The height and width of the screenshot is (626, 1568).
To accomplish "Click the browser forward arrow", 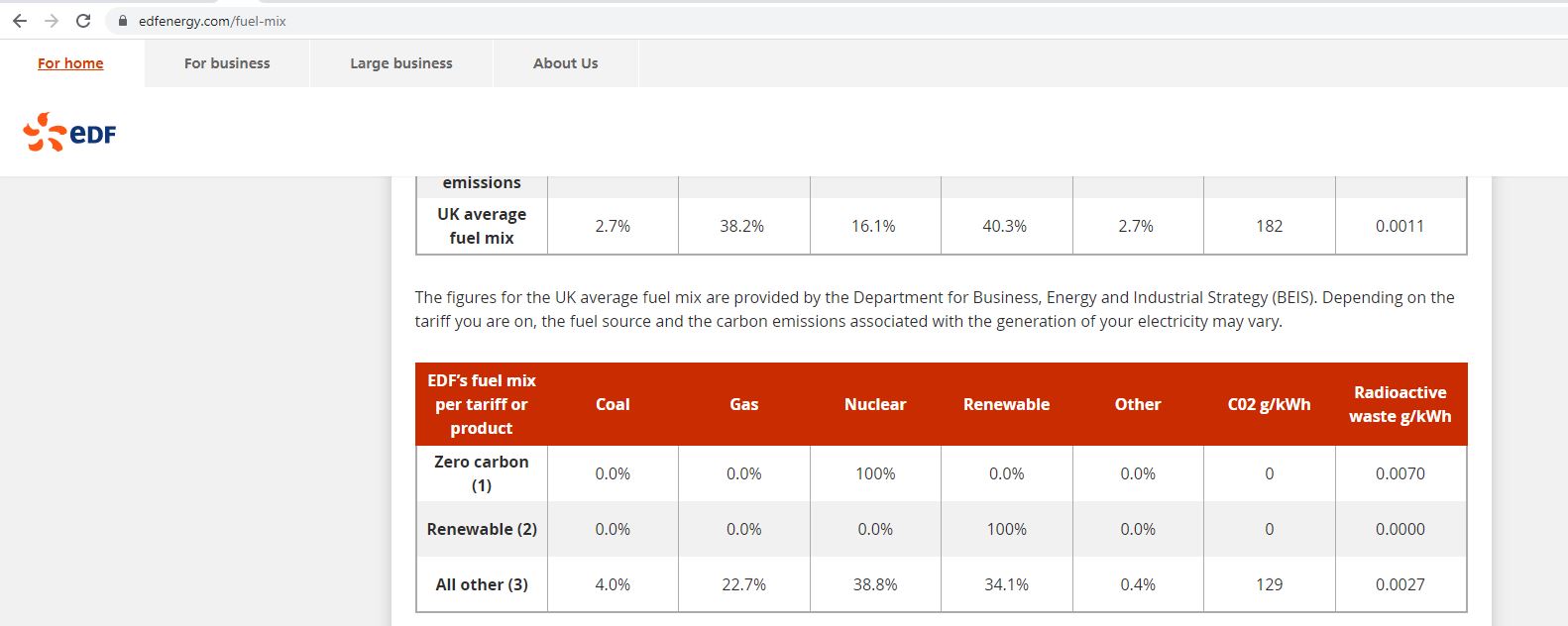I will 52,21.
